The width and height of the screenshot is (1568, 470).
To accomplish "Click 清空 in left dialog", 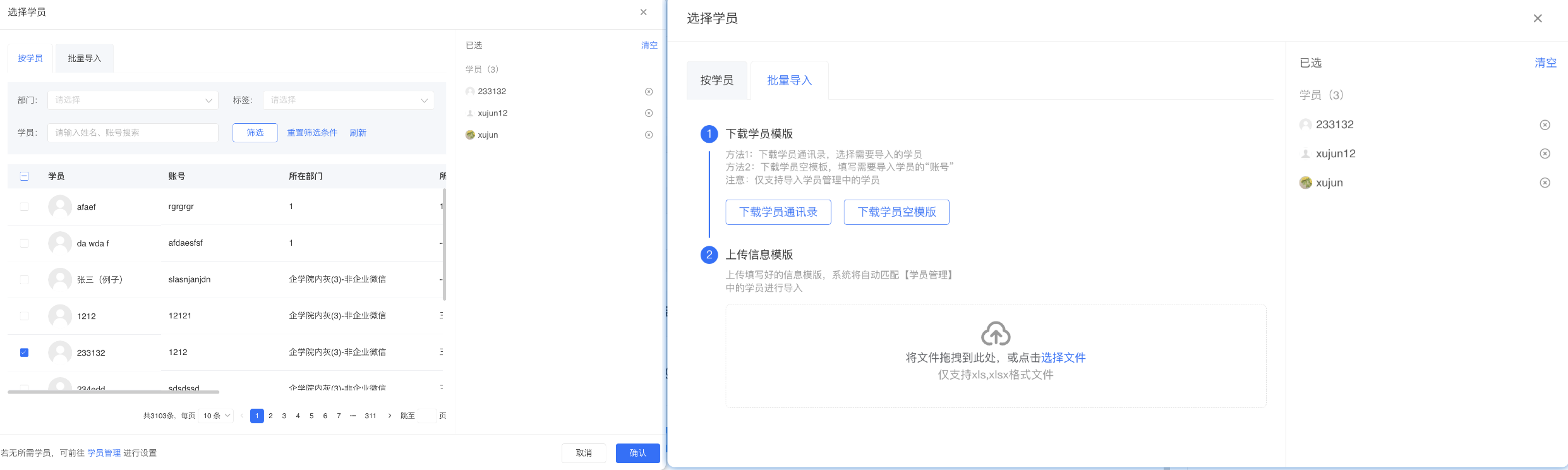I will coord(649,45).
